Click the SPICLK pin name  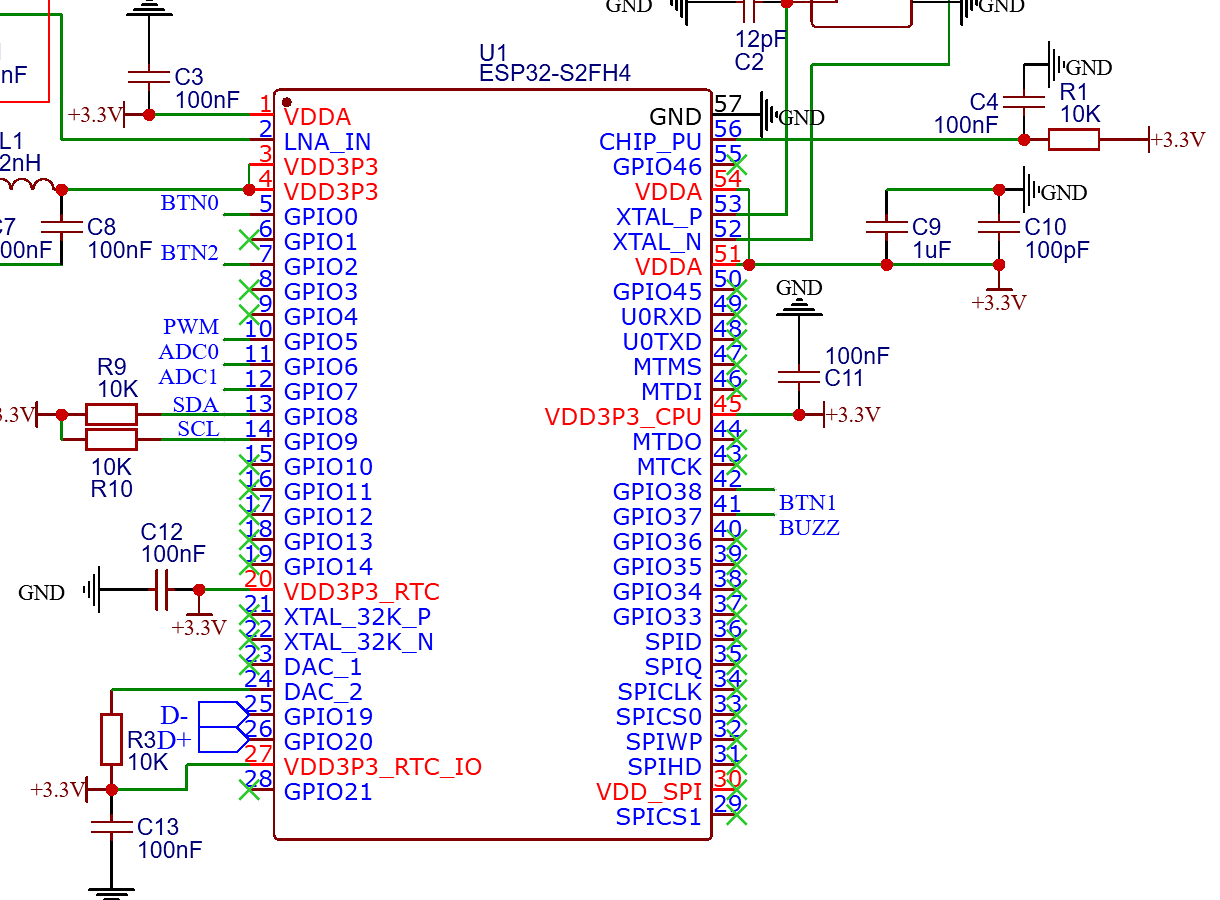click(x=660, y=691)
